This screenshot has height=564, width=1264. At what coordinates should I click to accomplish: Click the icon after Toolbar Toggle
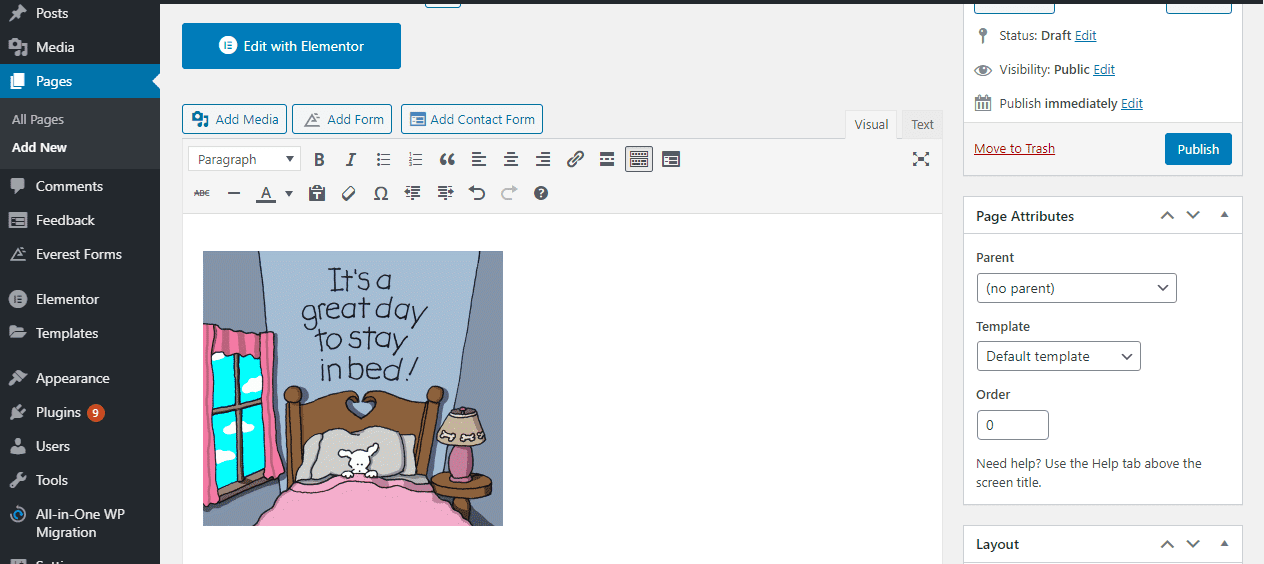671,159
